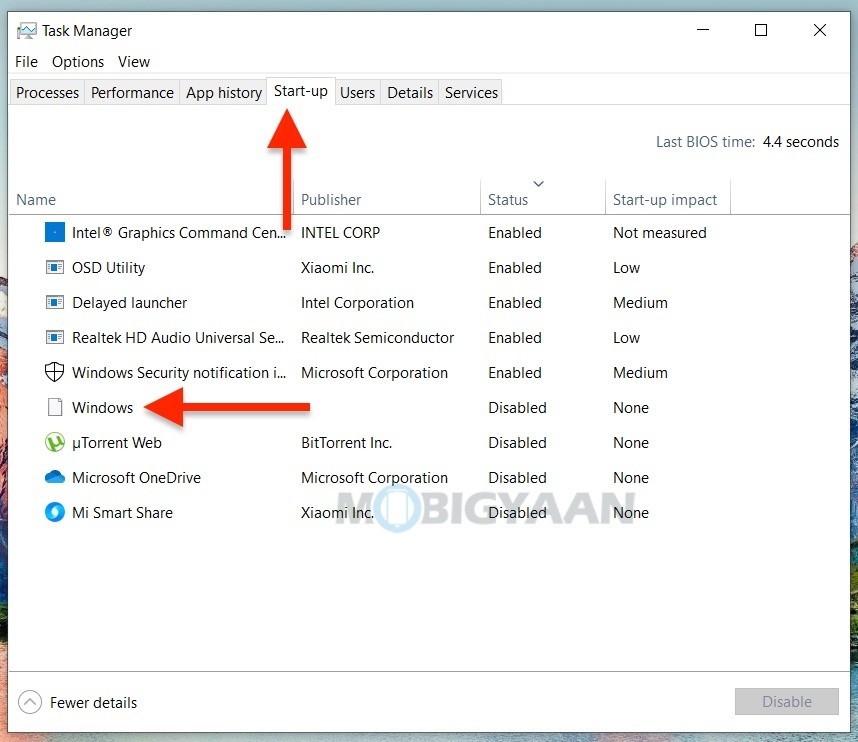Collapse view with Fewer details arrow icon
The image size is (858, 742).
[x=30, y=702]
